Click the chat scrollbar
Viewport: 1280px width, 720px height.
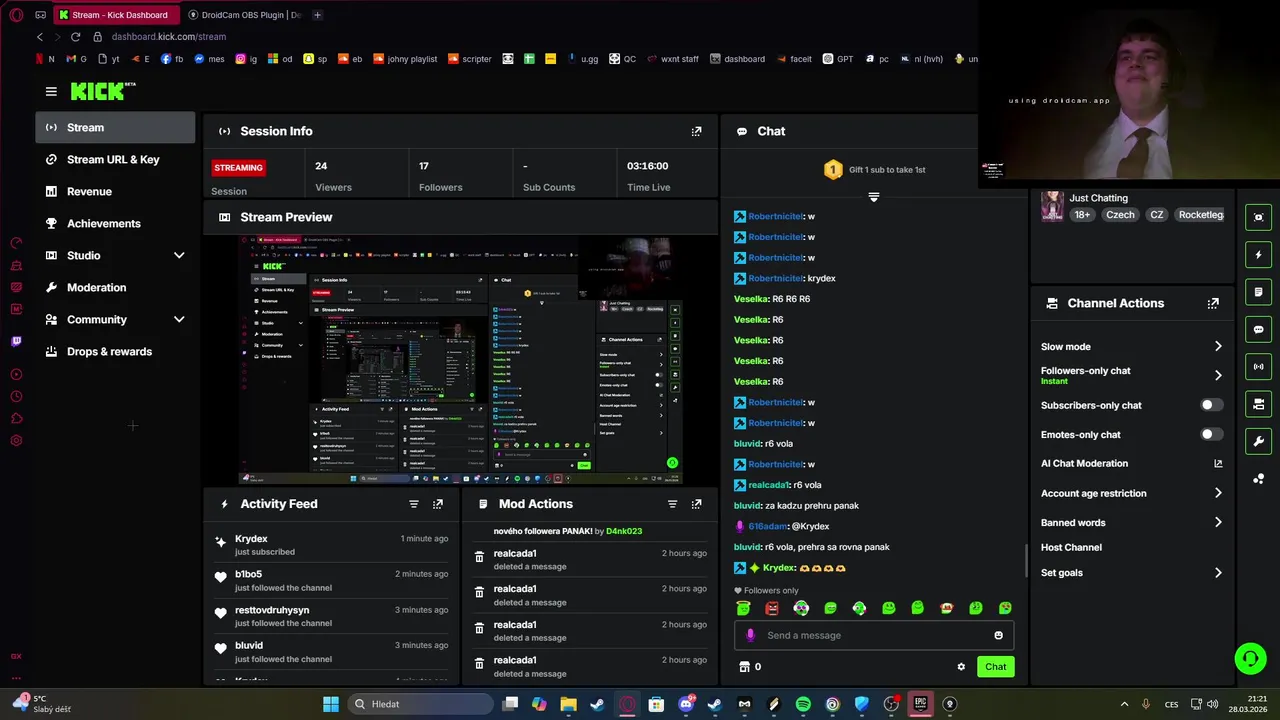(1026, 561)
